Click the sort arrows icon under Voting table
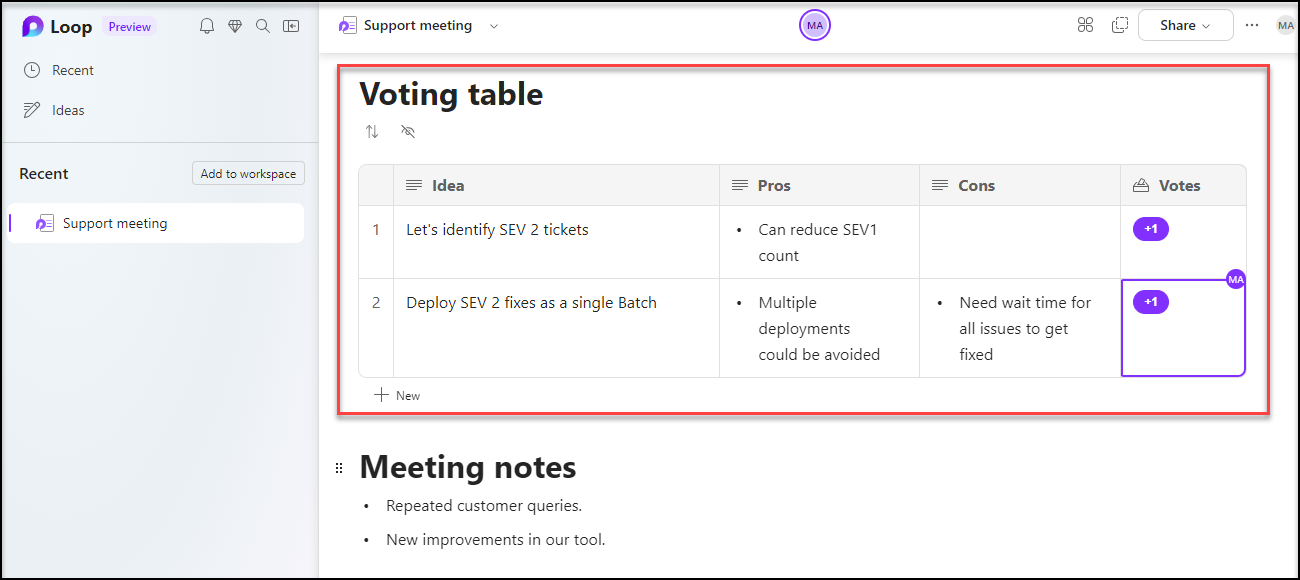Viewport: 1300px width, 580px height. point(372,132)
